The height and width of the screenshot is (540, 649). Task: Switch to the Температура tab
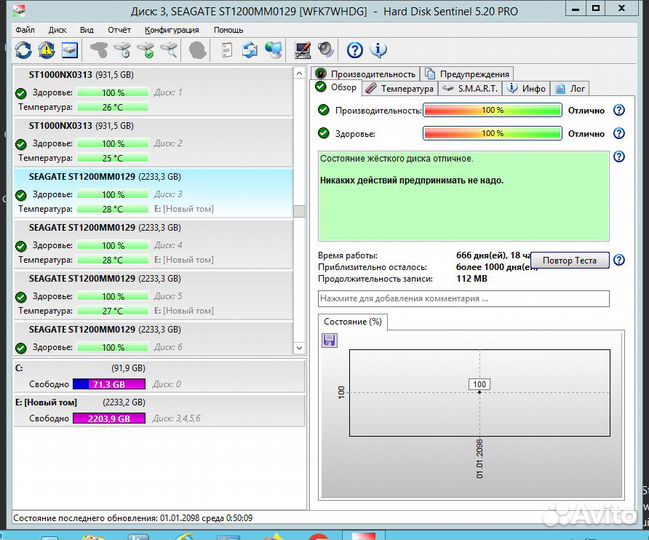point(400,88)
